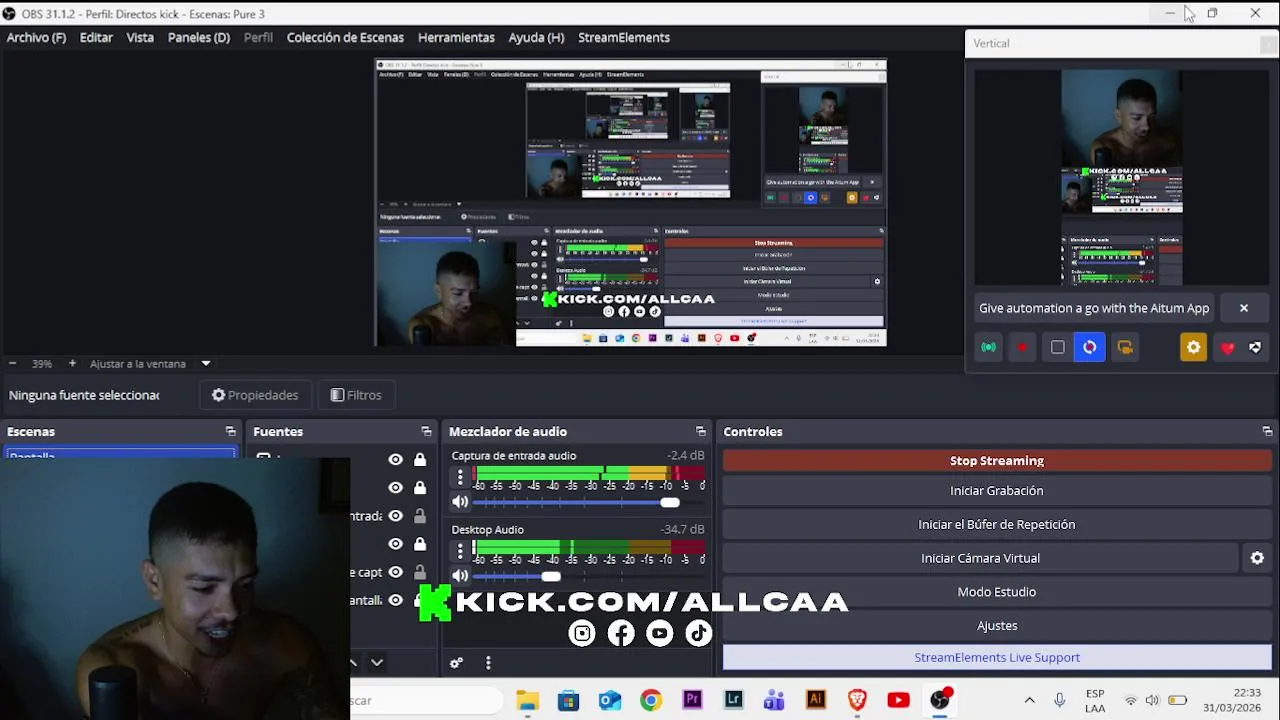Toggle lock of topmost source in Fuentes
The image size is (1280, 720).
coord(420,459)
